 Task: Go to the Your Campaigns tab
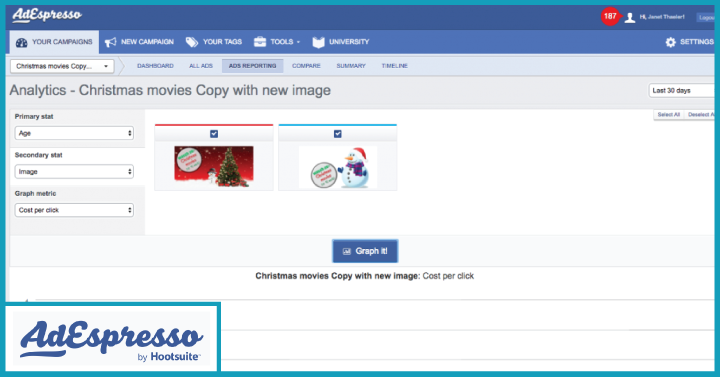54,42
